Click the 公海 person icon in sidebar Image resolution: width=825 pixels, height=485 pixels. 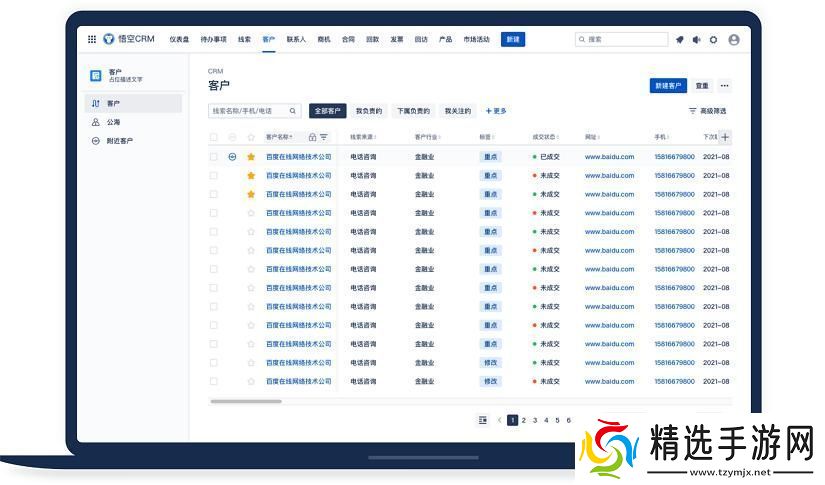pyautogui.click(x=95, y=122)
